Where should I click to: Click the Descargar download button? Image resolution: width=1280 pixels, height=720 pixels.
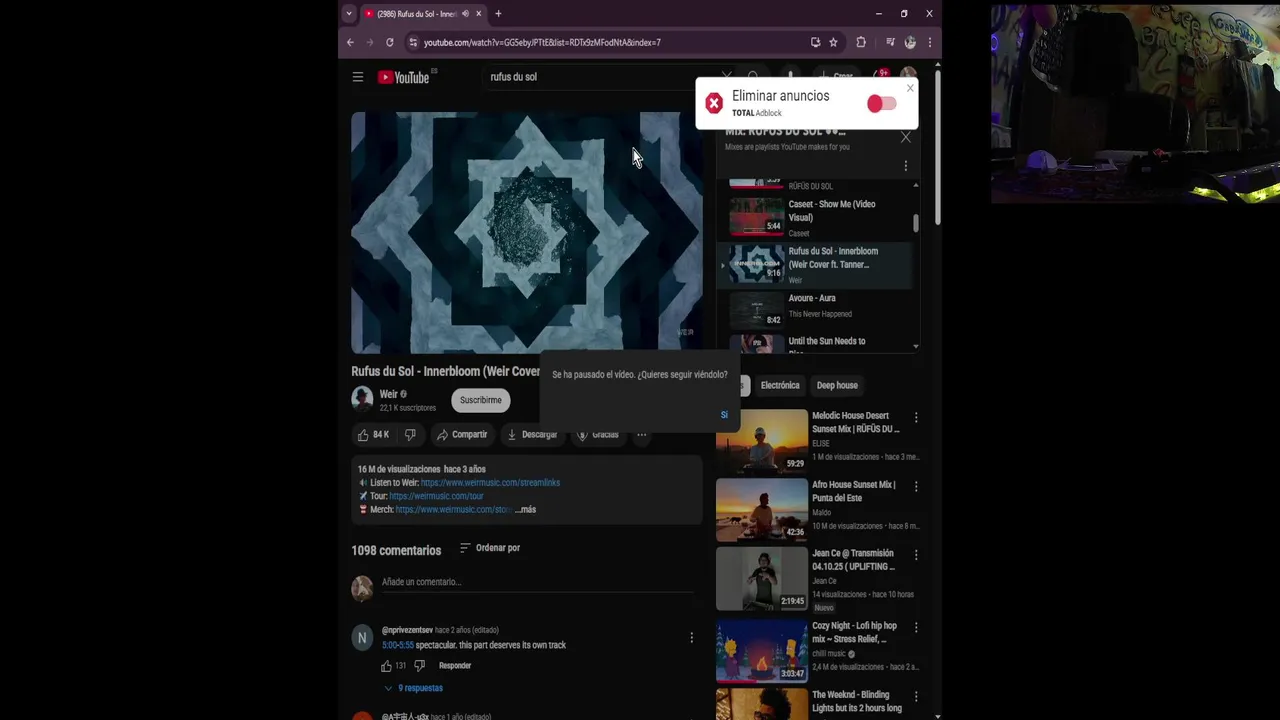coord(532,434)
